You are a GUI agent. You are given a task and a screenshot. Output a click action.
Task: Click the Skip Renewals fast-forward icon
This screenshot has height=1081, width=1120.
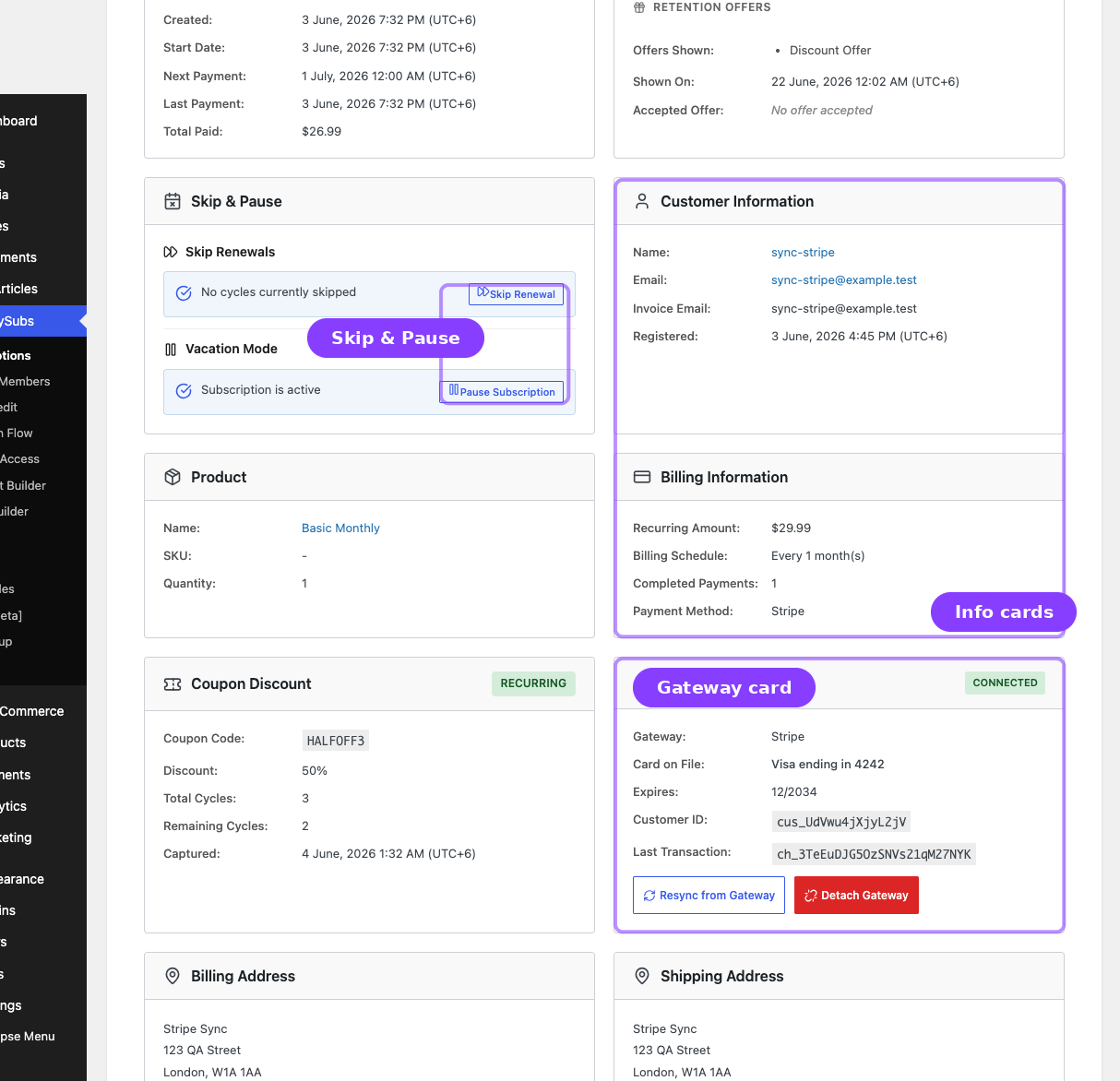coord(171,252)
